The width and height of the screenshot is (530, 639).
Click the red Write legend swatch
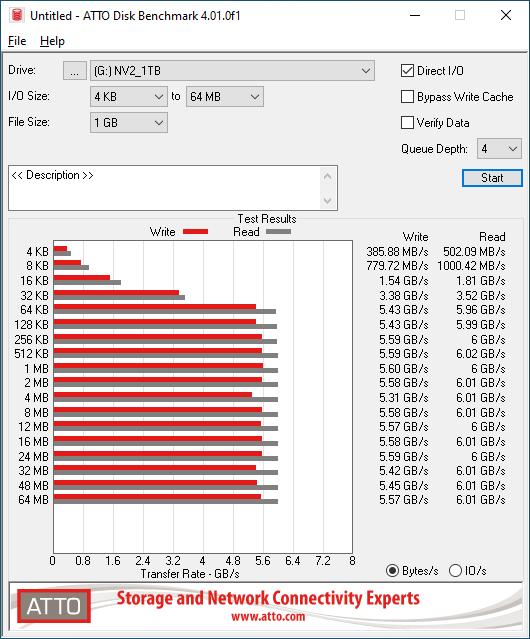click(196, 231)
